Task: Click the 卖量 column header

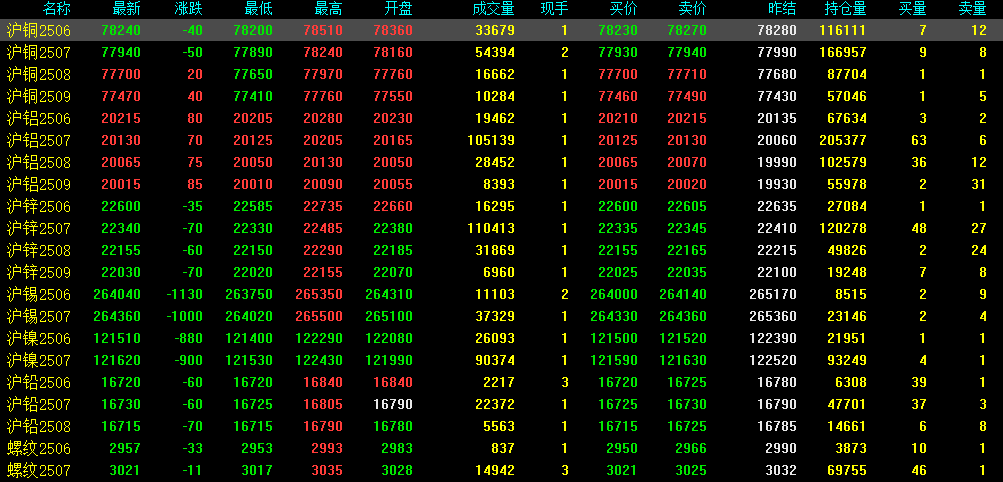Action: pyautogui.click(x=973, y=8)
